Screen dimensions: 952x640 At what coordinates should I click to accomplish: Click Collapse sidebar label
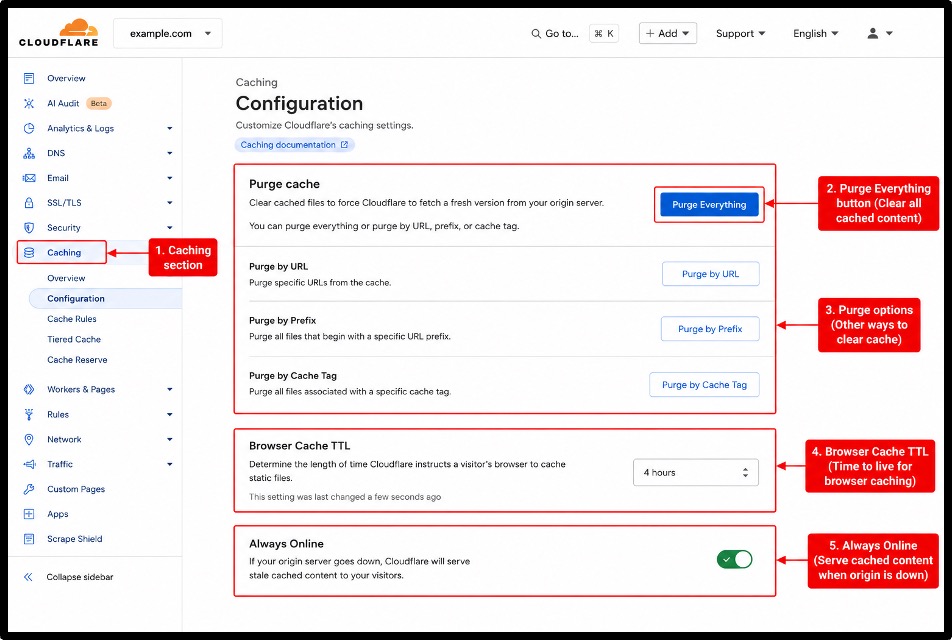tap(80, 577)
